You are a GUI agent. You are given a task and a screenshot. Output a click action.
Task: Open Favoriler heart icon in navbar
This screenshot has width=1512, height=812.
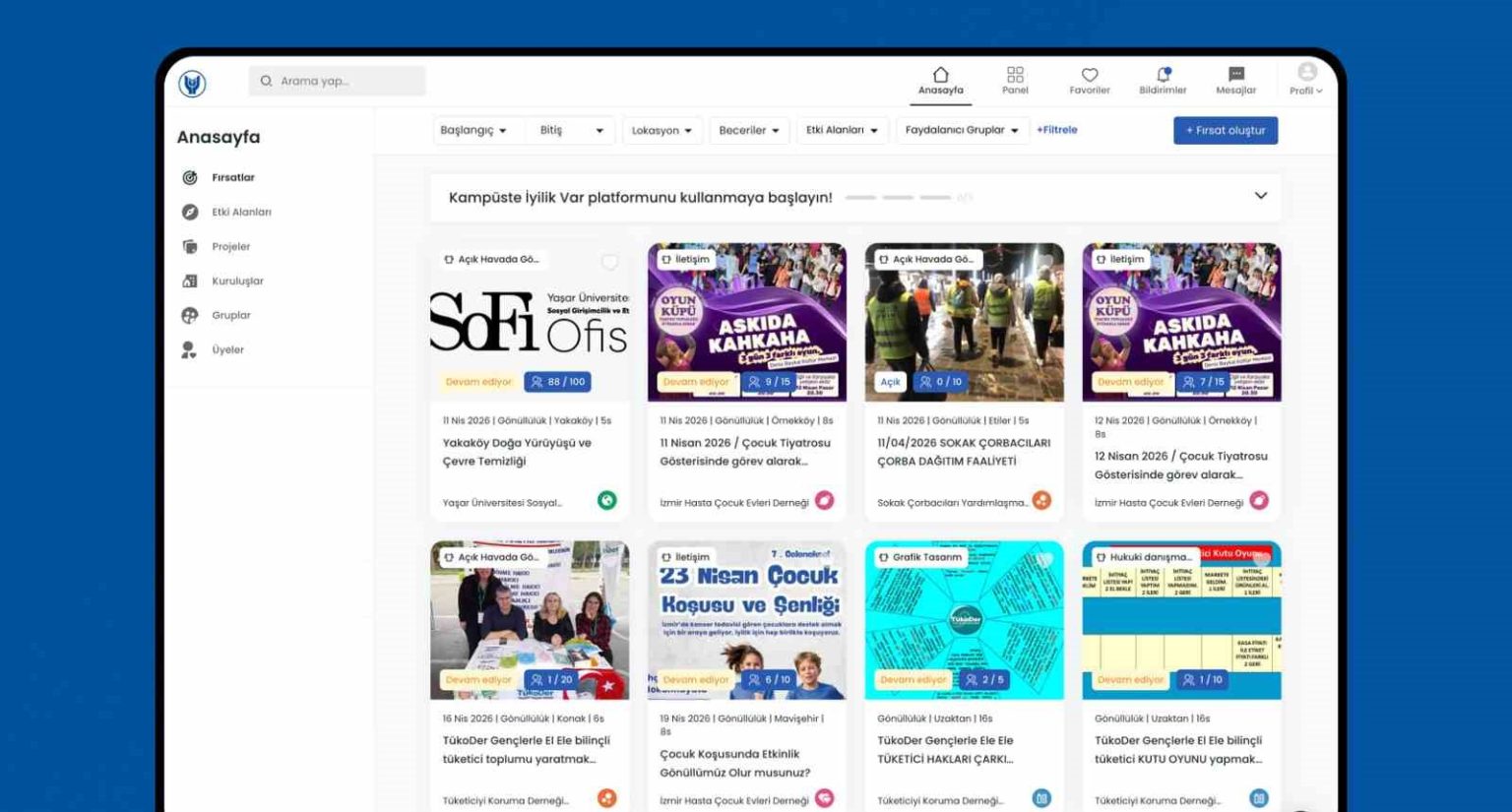(x=1089, y=81)
